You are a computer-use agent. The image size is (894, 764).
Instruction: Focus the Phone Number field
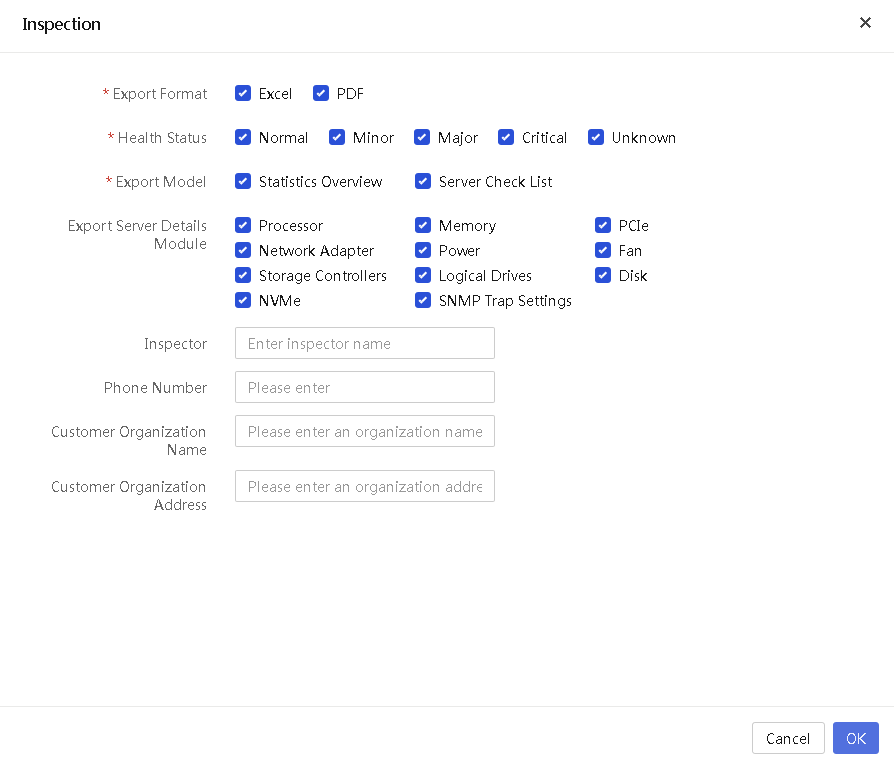pyautogui.click(x=365, y=387)
